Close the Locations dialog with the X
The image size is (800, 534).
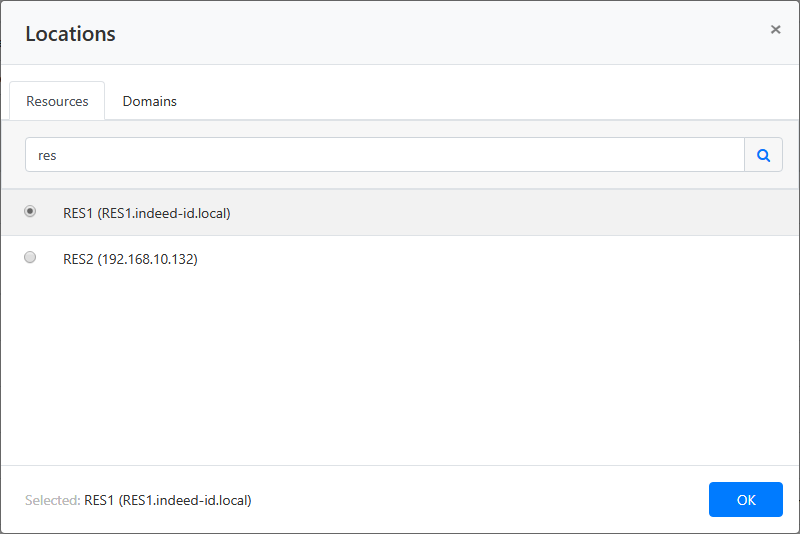tap(775, 30)
